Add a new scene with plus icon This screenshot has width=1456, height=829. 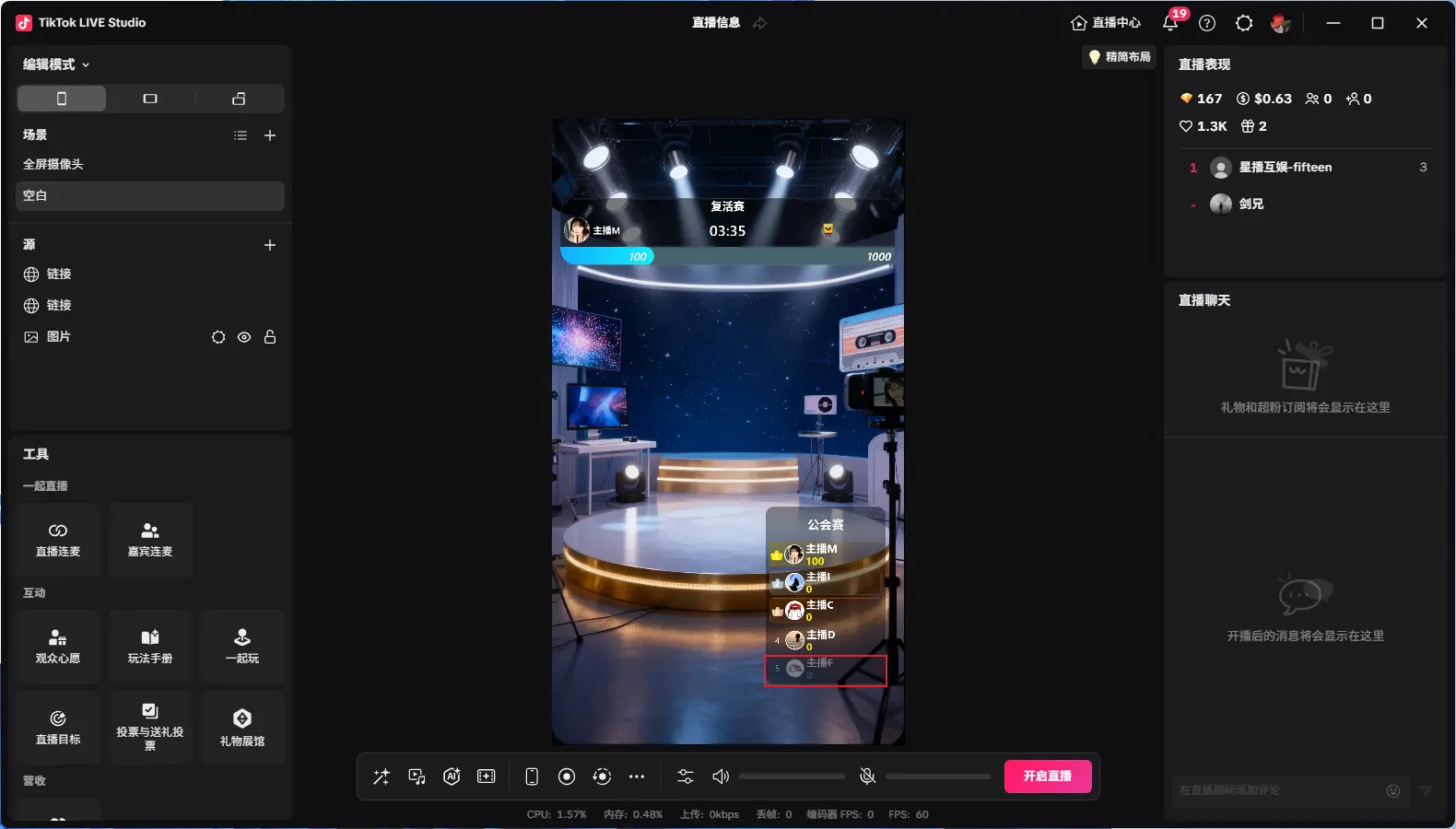(270, 135)
